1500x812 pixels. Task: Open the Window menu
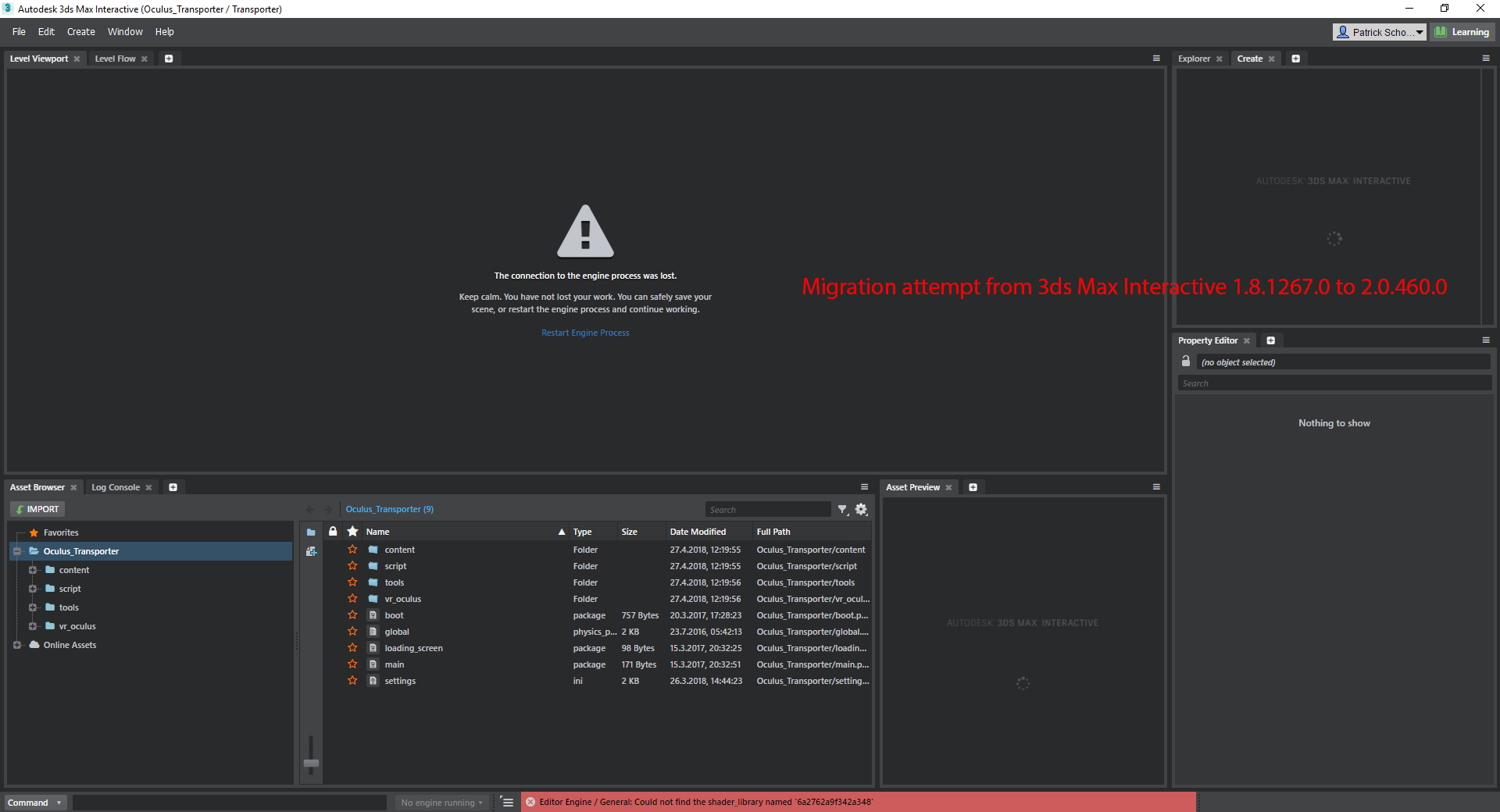[x=125, y=32]
